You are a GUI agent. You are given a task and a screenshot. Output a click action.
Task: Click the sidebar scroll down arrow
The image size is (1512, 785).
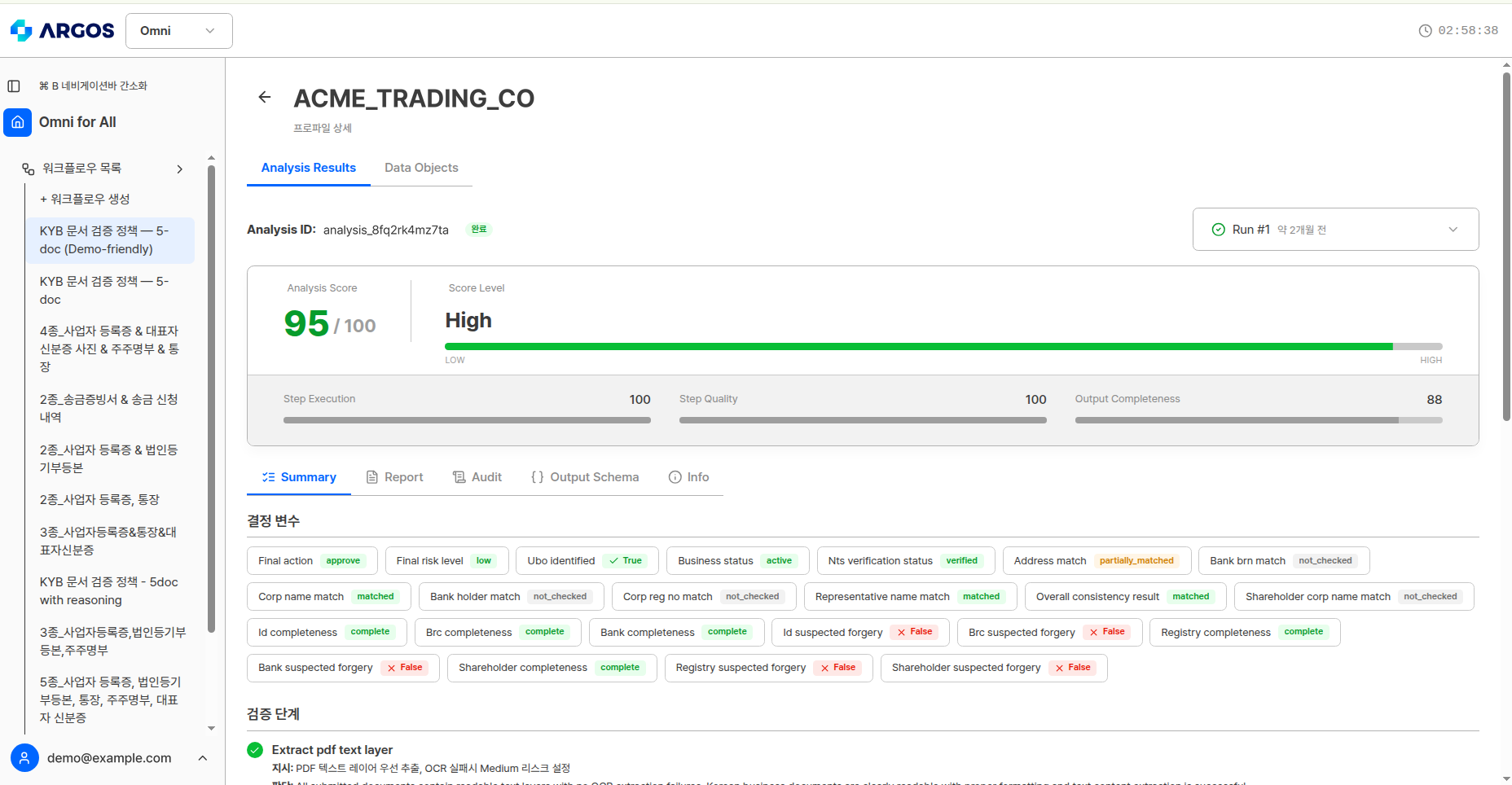(x=212, y=729)
